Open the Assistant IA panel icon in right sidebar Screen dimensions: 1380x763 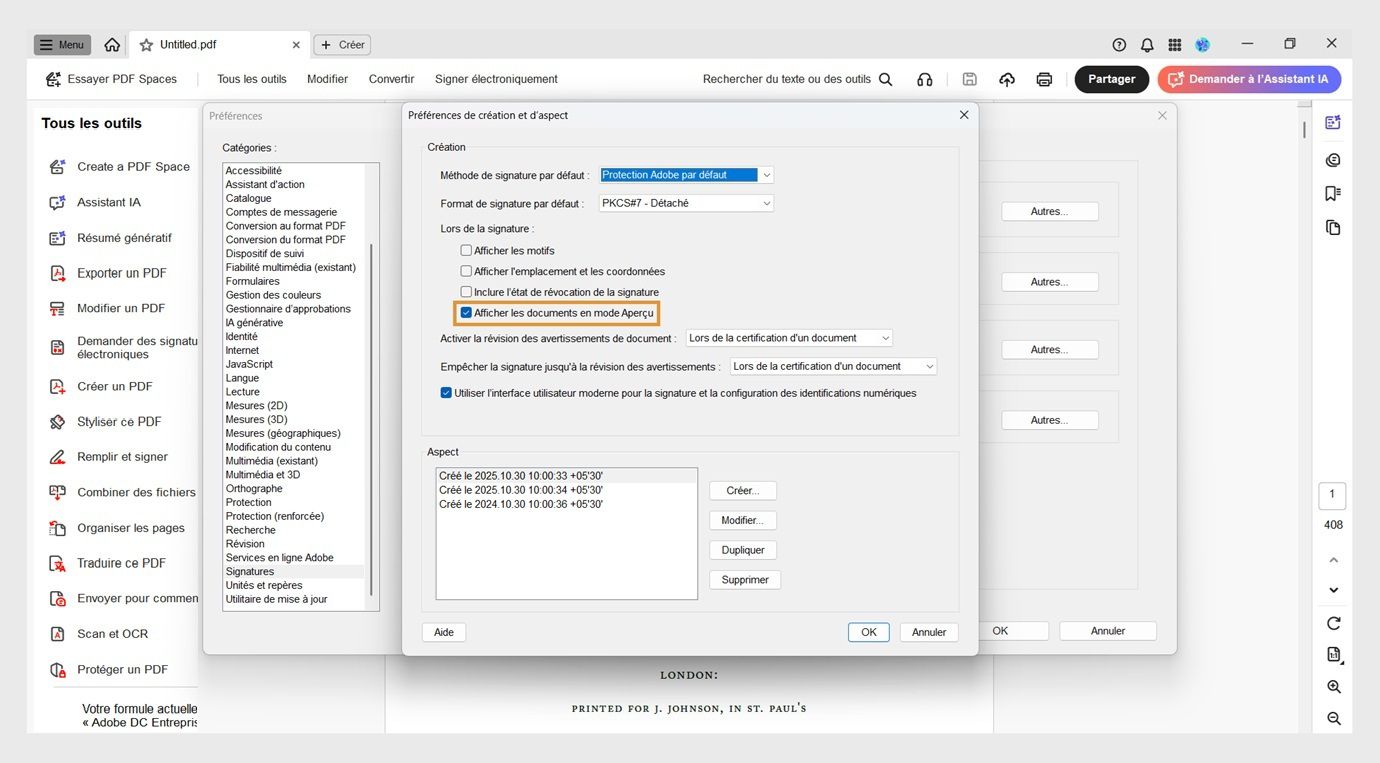tap(1332, 122)
